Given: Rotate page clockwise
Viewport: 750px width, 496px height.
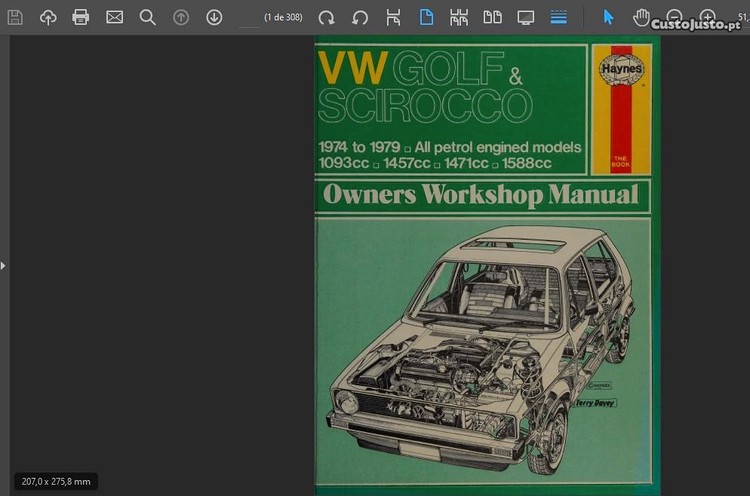Looking at the screenshot, I should pyautogui.click(x=326, y=17).
